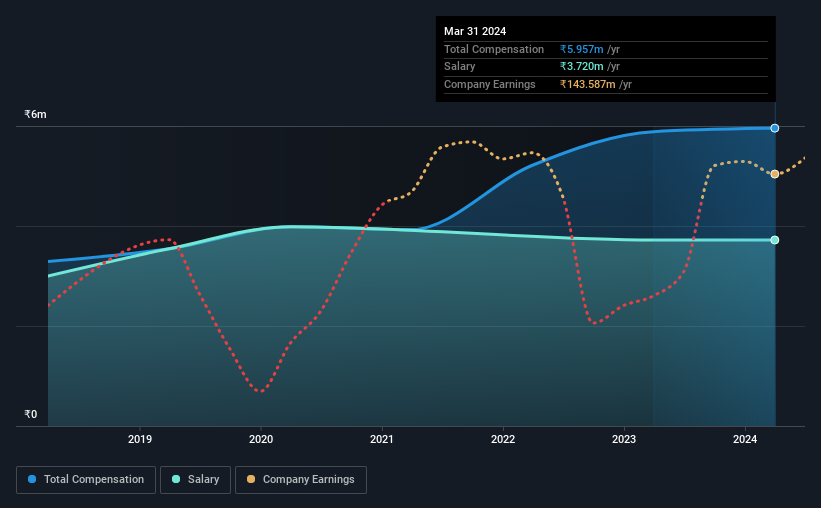821x508 pixels.
Task: Click the 2021 x-axis label
Action: point(382,439)
